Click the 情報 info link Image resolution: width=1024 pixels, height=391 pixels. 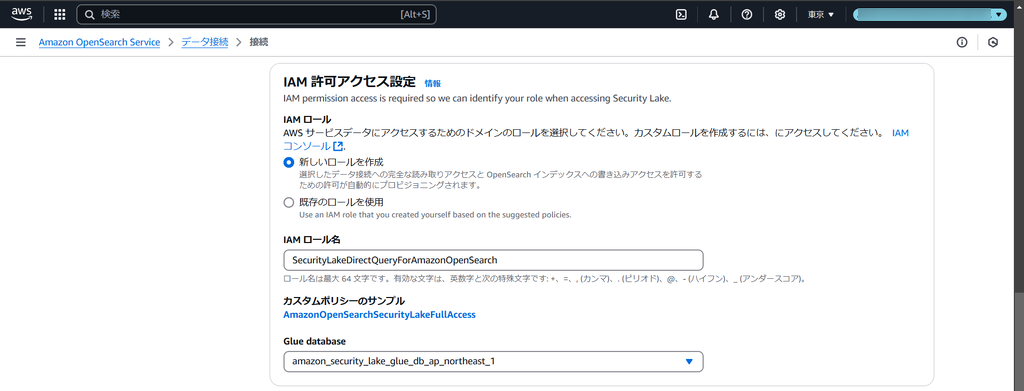point(432,84)
